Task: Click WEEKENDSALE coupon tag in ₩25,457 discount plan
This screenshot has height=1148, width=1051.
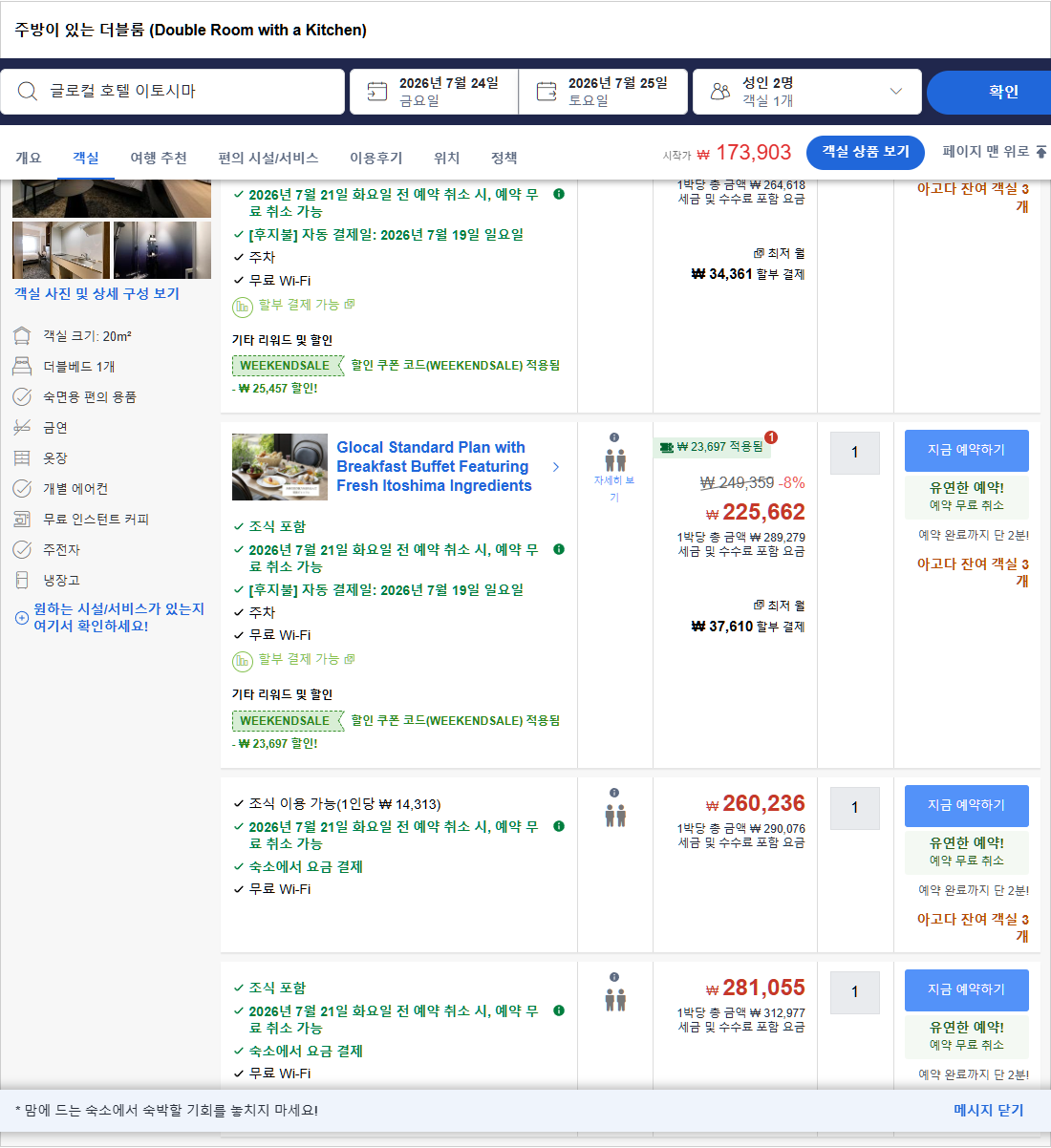Action: (287, 366)
